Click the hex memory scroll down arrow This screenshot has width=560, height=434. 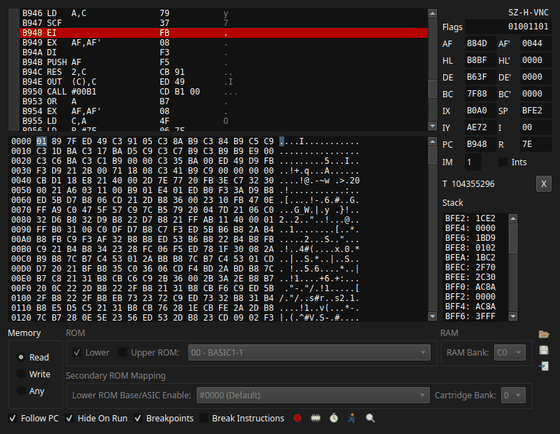(x=432, y=316)
